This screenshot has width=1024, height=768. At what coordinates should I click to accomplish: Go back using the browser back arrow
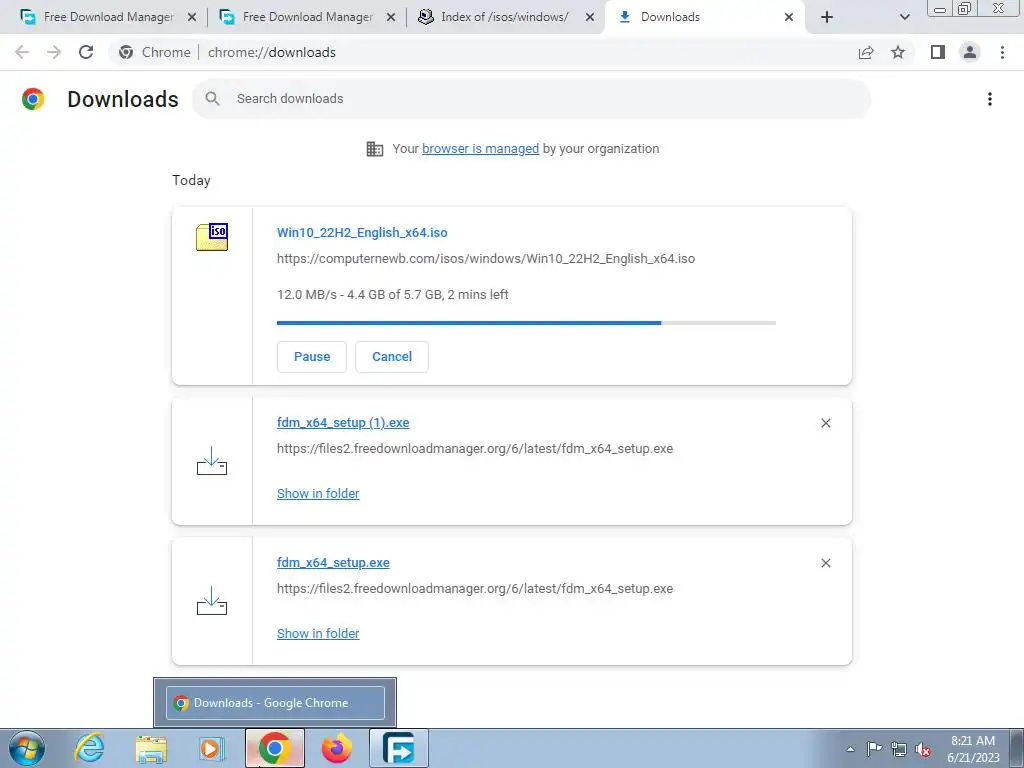pyautogui.click(x=22, y=52)
